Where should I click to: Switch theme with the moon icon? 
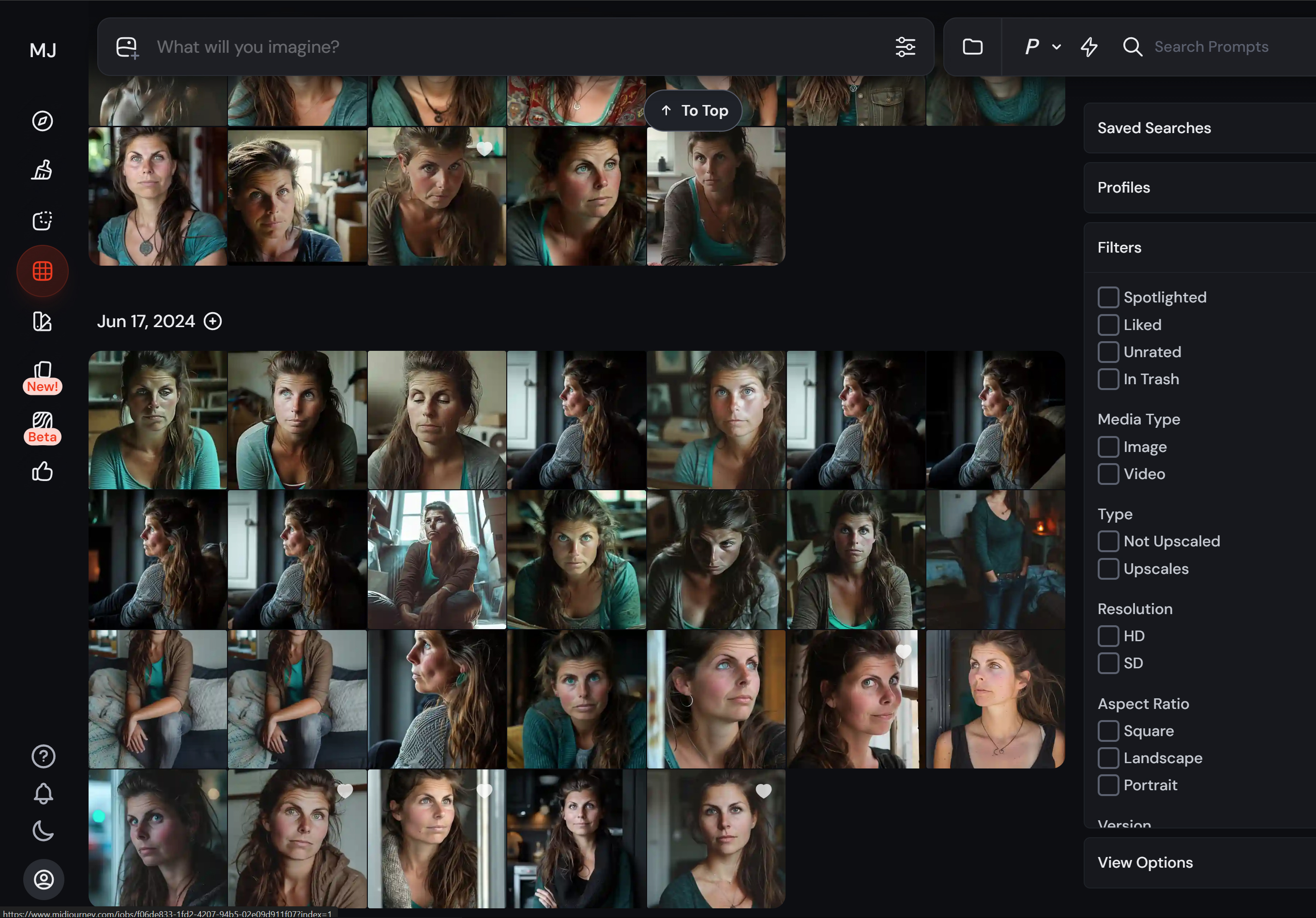click(43, 830)
